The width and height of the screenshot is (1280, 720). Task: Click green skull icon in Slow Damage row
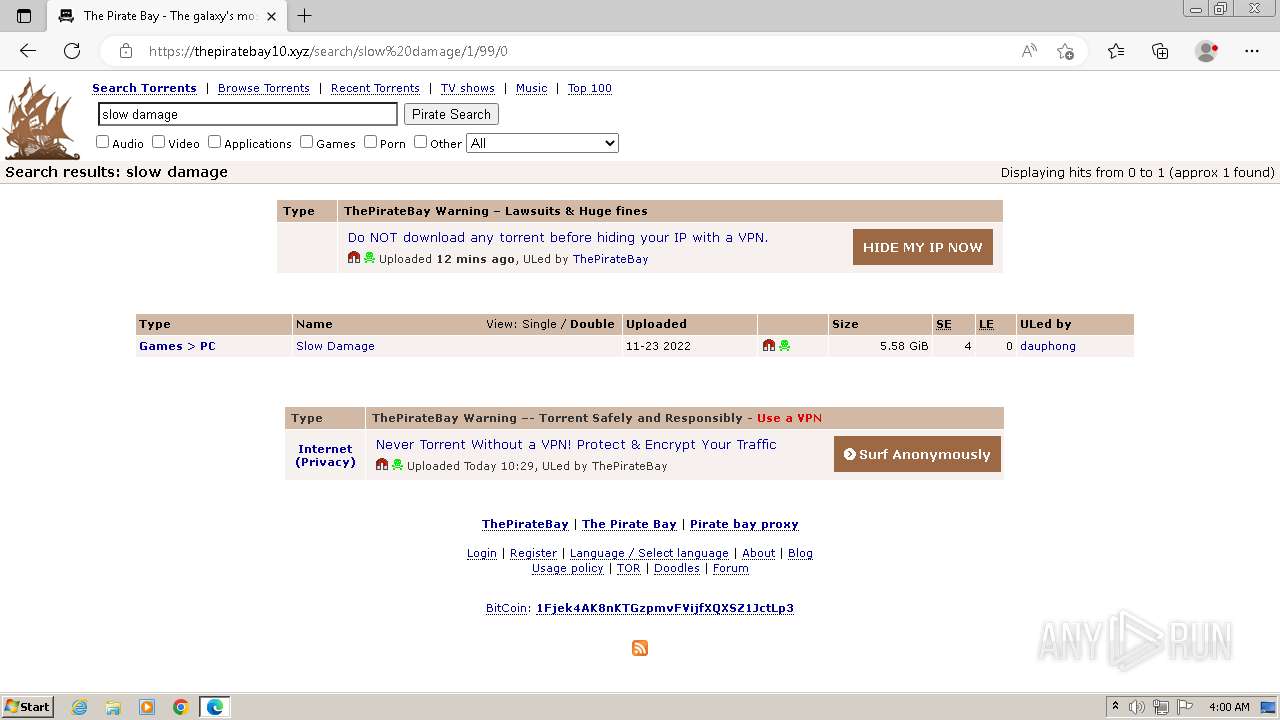(x=785, y=346)
